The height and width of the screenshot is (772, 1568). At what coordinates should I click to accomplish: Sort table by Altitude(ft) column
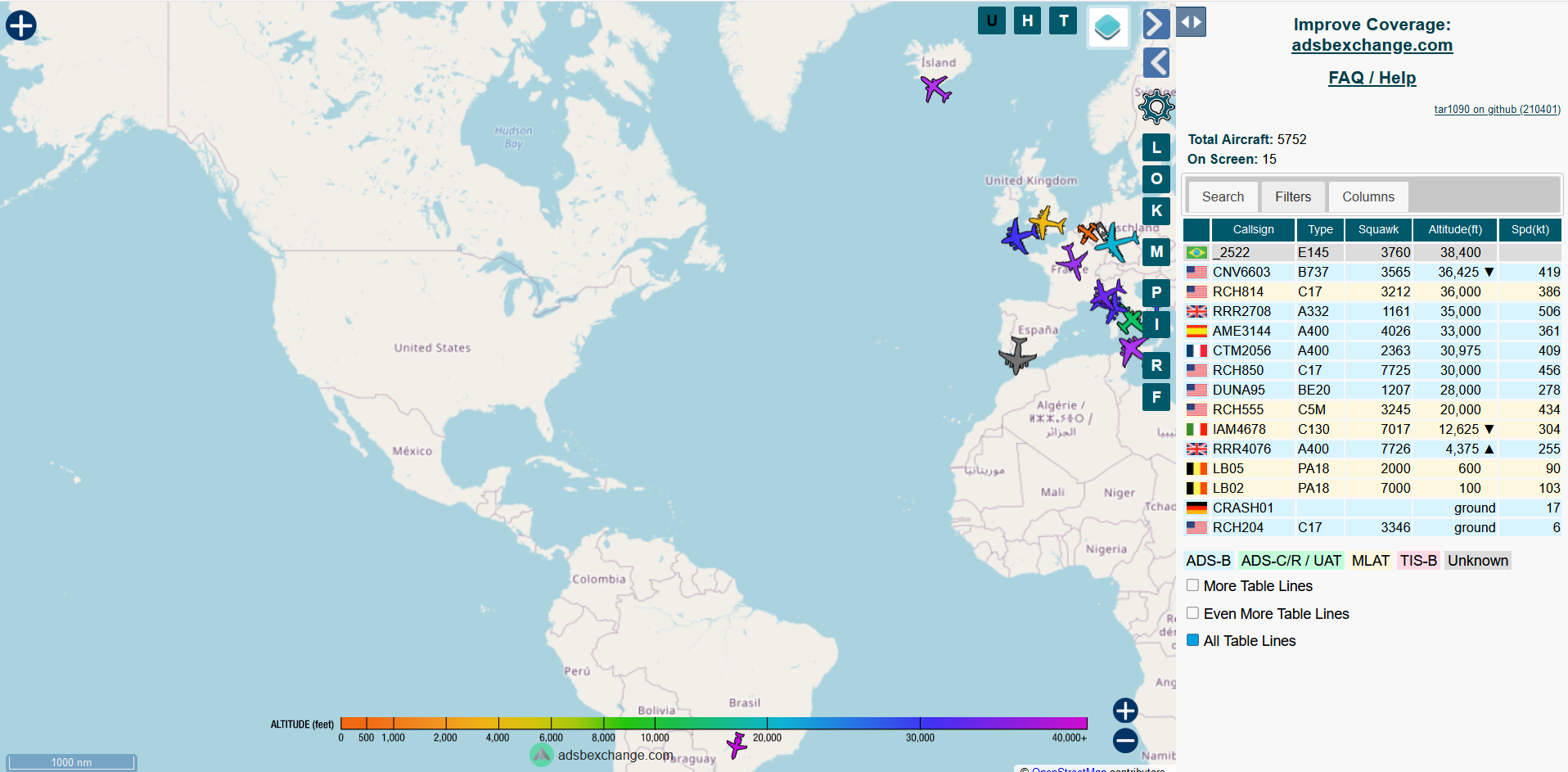click(x=1455, y=229)
